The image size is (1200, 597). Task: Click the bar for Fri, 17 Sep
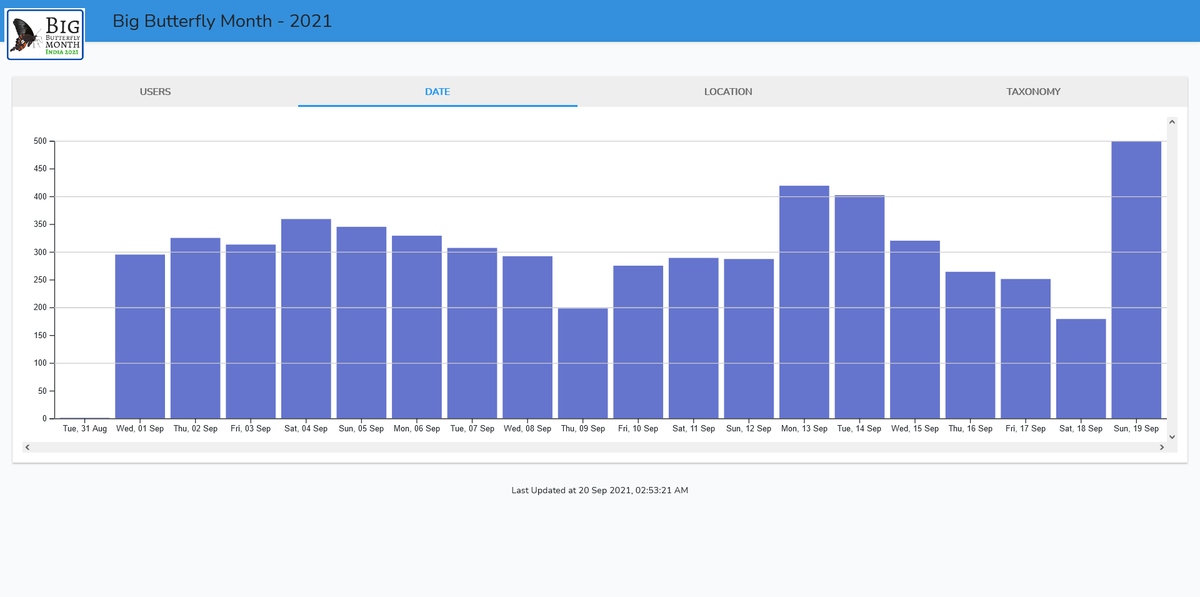pos(1026,348)
